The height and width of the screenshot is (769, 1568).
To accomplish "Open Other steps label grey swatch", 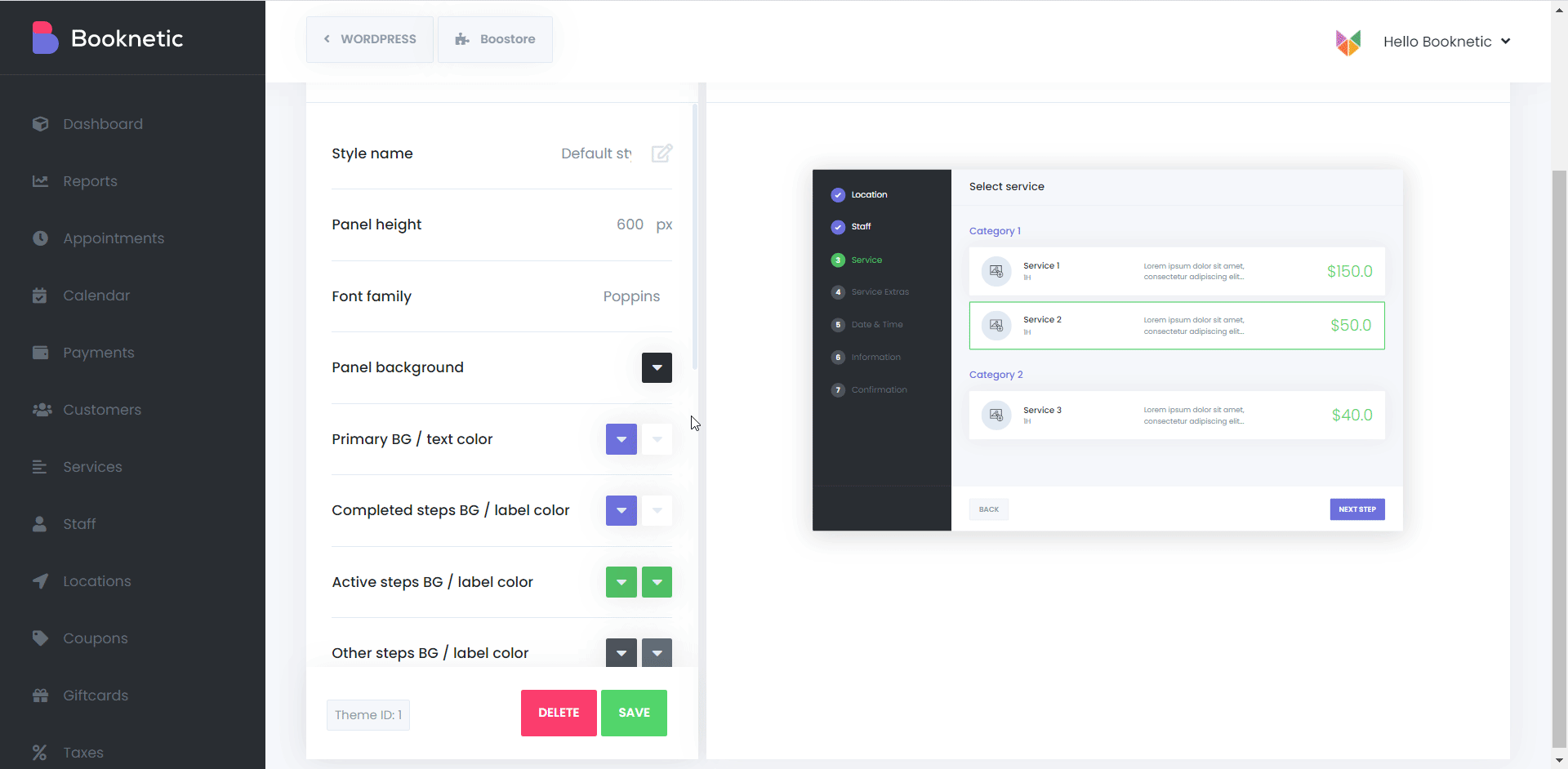I will pos(657,652).
